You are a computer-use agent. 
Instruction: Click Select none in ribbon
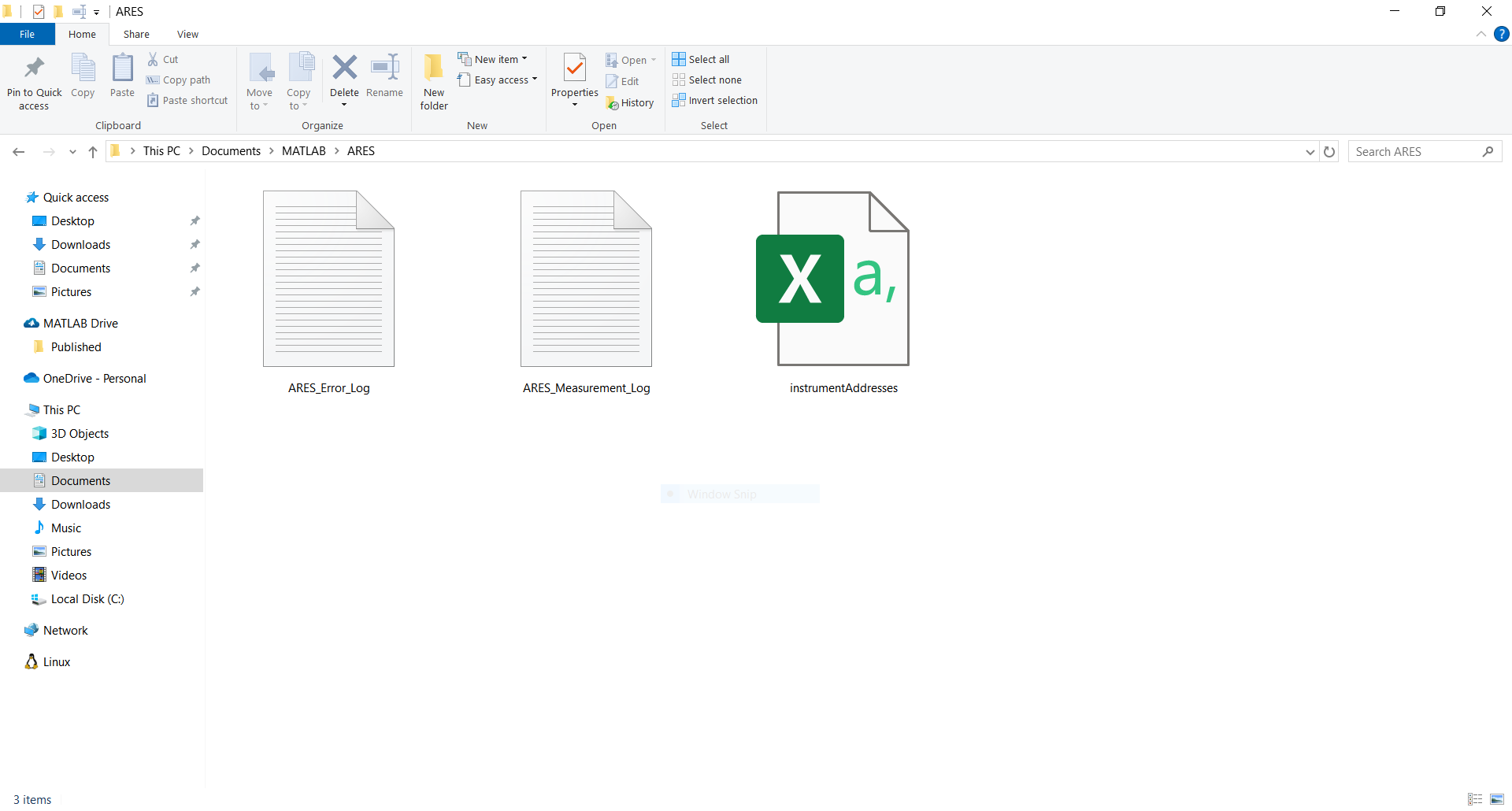pyautogui.click(x=707, y=80)
